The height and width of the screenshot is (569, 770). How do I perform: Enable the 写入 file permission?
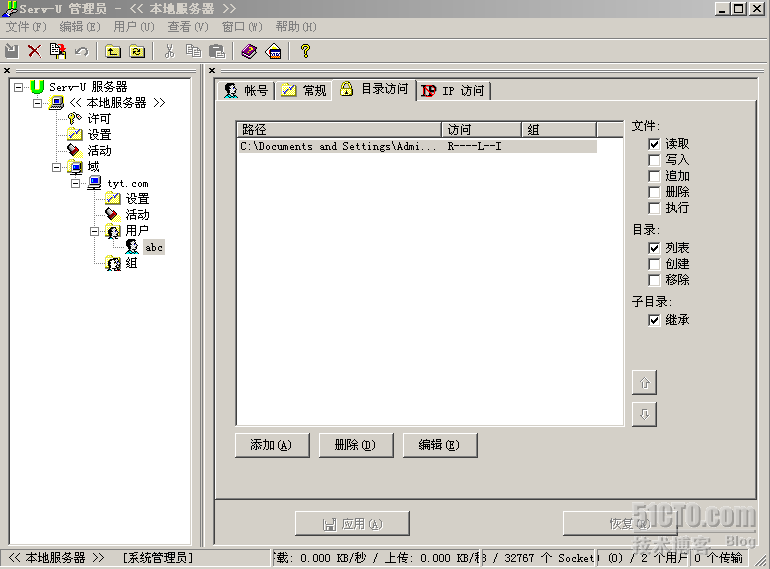654,160
